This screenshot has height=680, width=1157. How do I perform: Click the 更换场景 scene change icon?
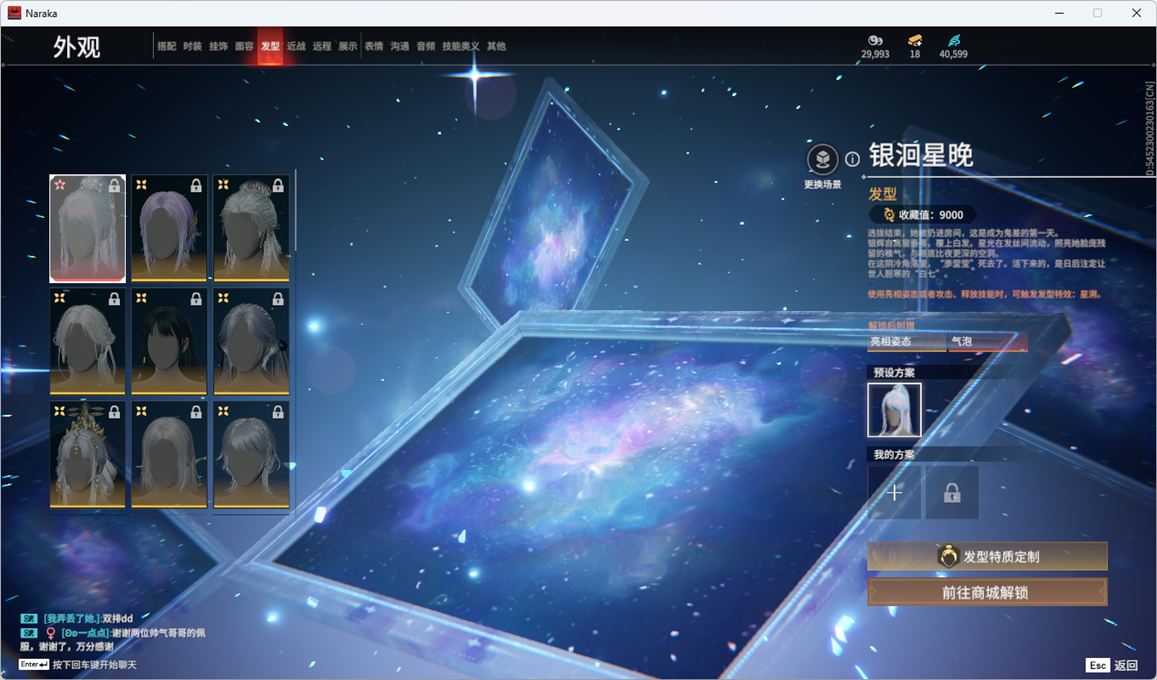click(822, 159)
